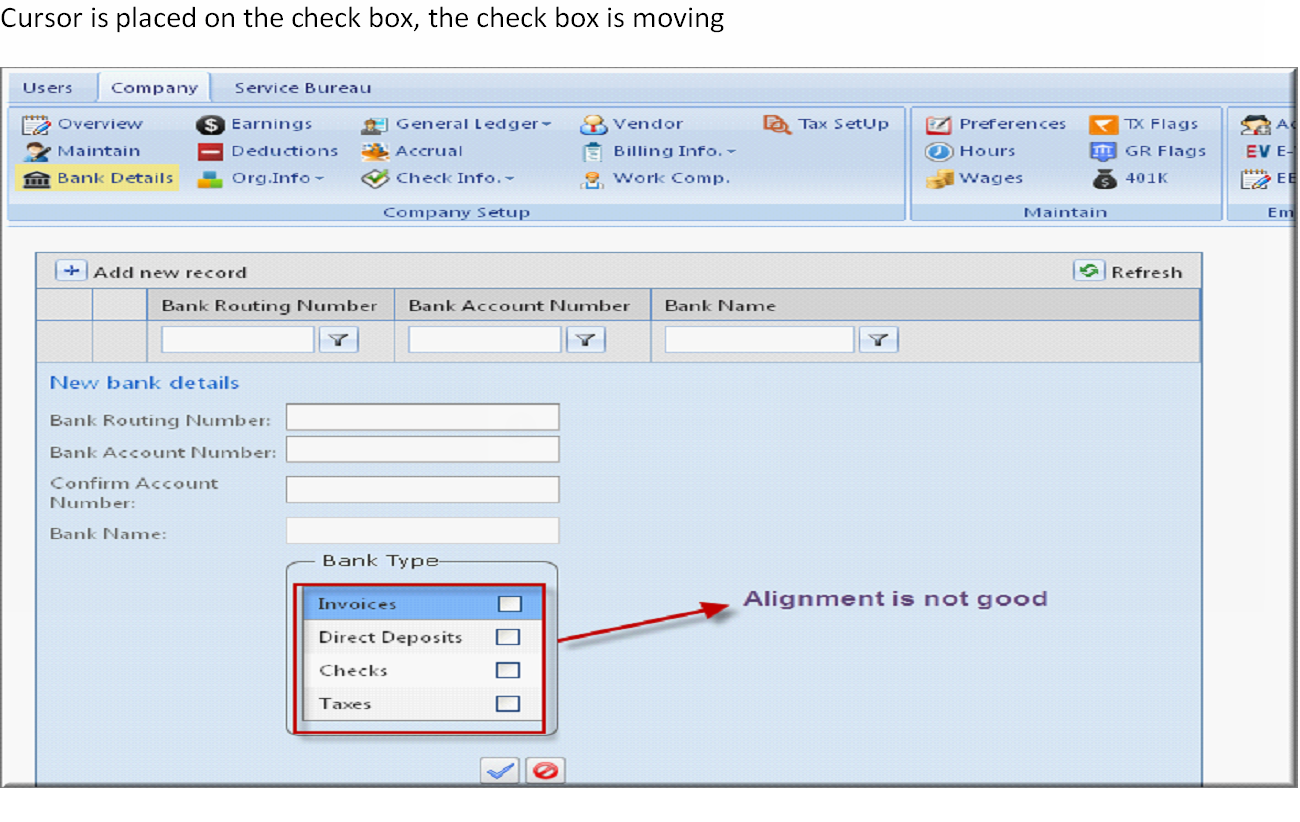Click the Bank Account Number form field
This screenshot has height=822, width=1300.
click(x=422, y=450)
